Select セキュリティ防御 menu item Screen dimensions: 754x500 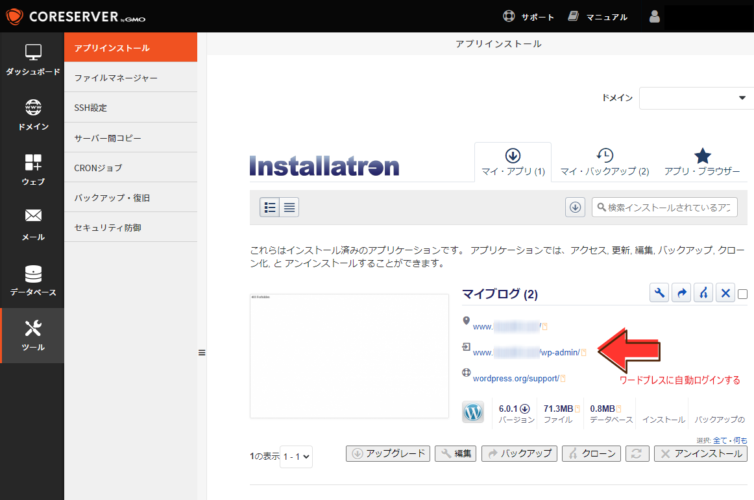coord(130,227)
